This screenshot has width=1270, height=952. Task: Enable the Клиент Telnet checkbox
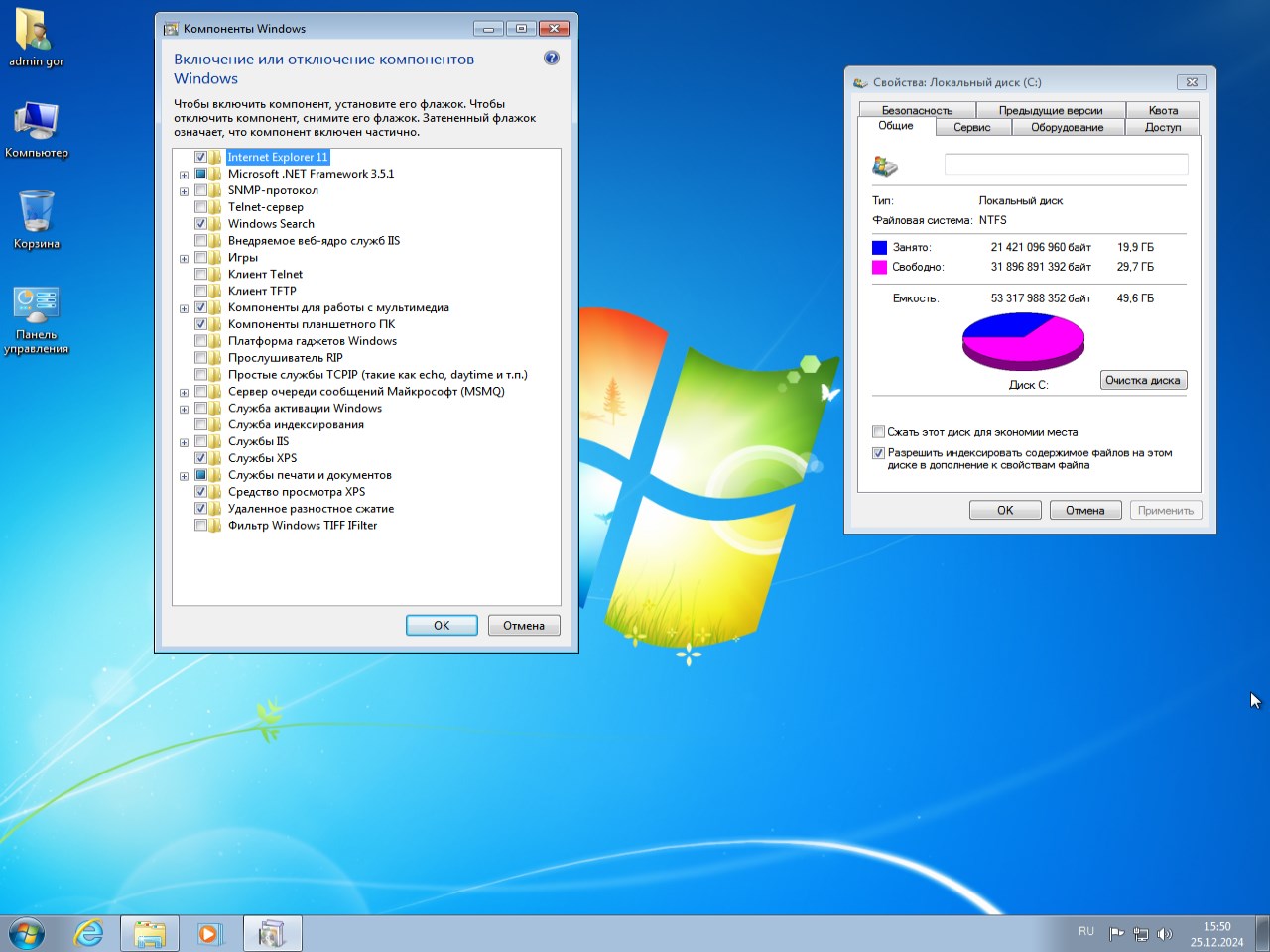click(200, 275)
